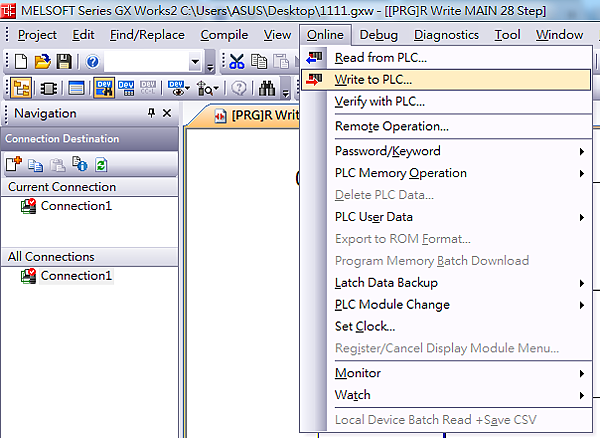600x438 pixels.
Task: Copy connection in Connection Destination toolbar
Action: [36, 165]
